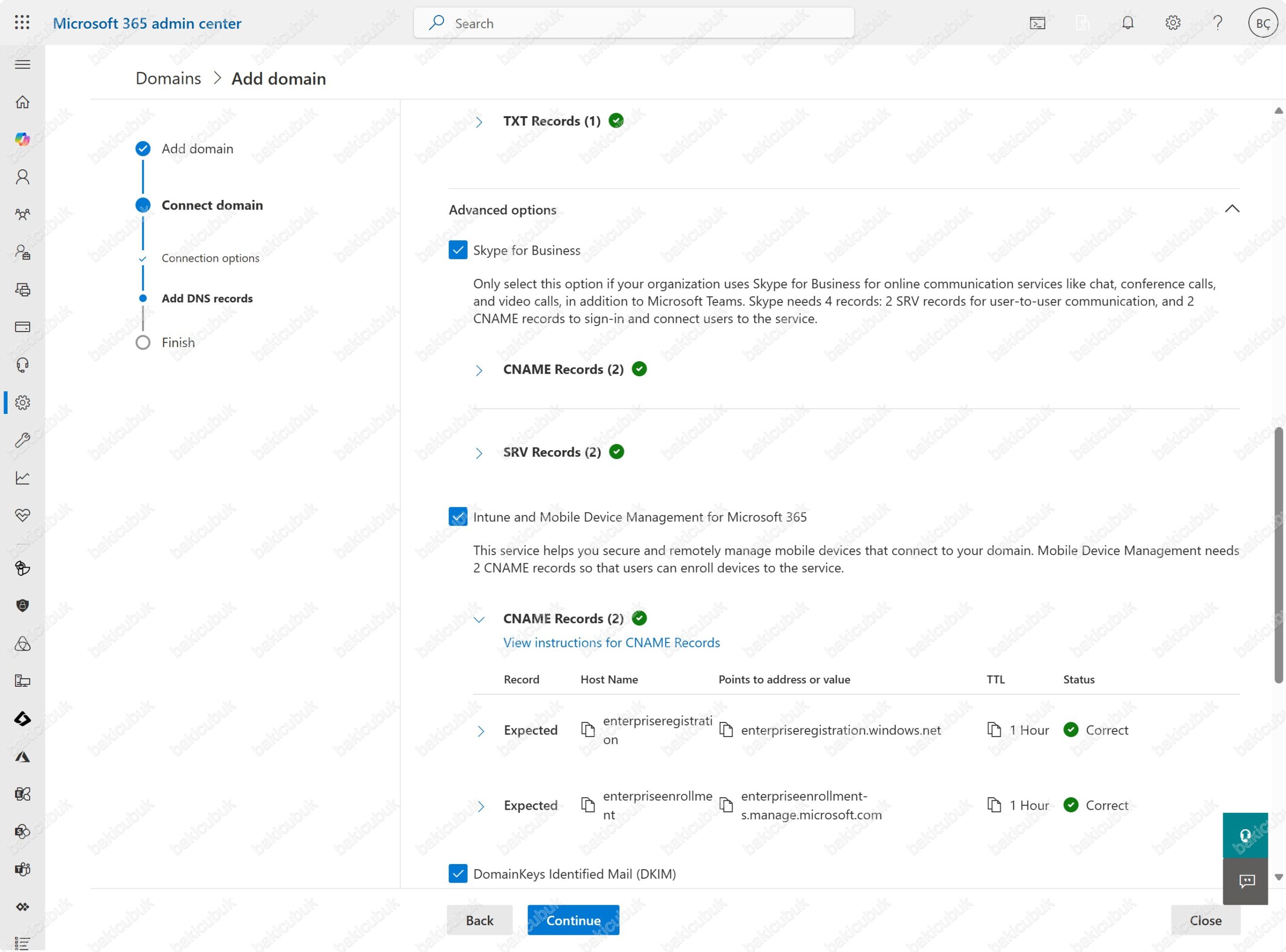Screen dimensions: 1286x952
Task: Click the help headset widget button
Action: pos(1244,835)
